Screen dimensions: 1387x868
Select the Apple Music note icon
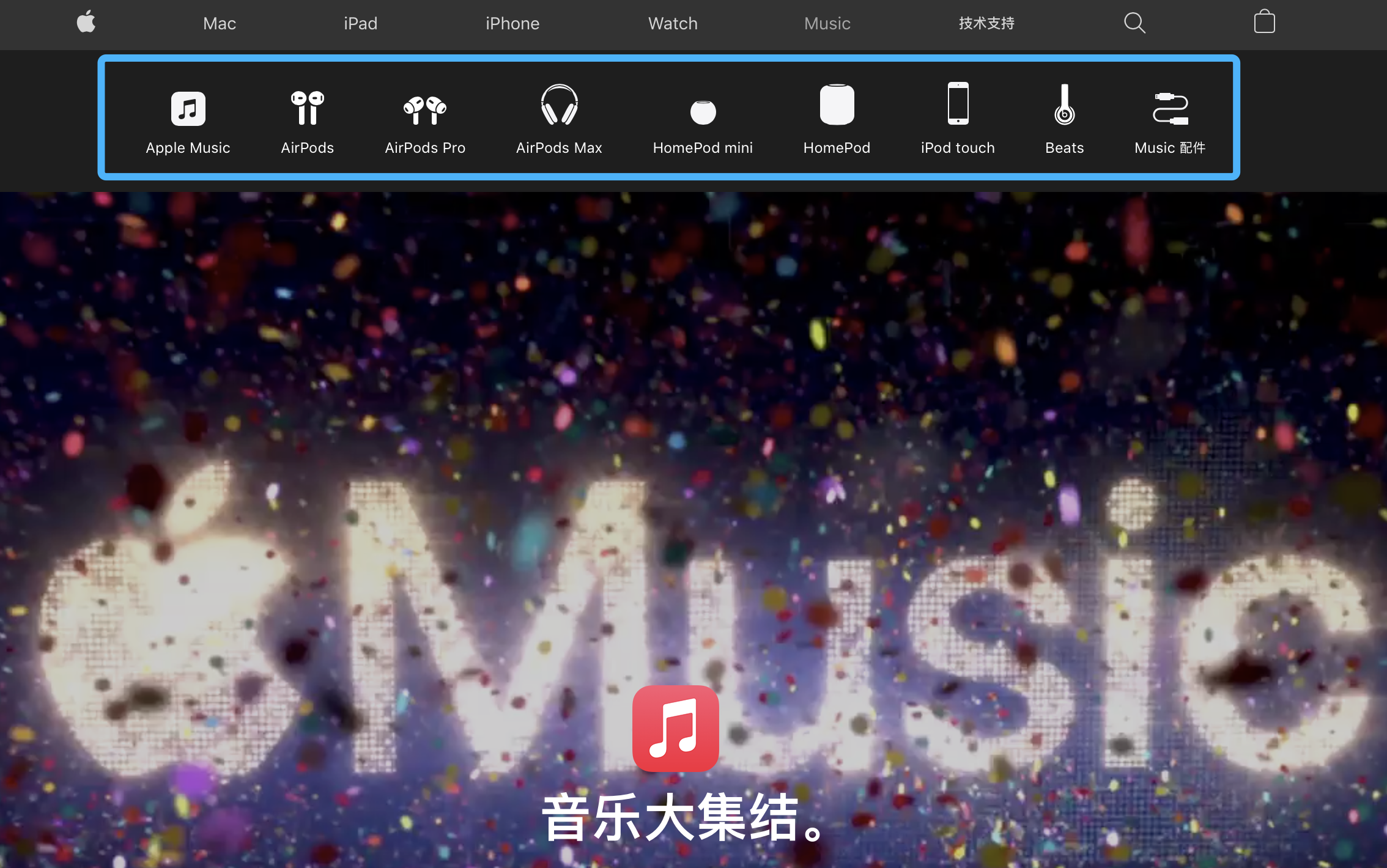tap(188, 109)
